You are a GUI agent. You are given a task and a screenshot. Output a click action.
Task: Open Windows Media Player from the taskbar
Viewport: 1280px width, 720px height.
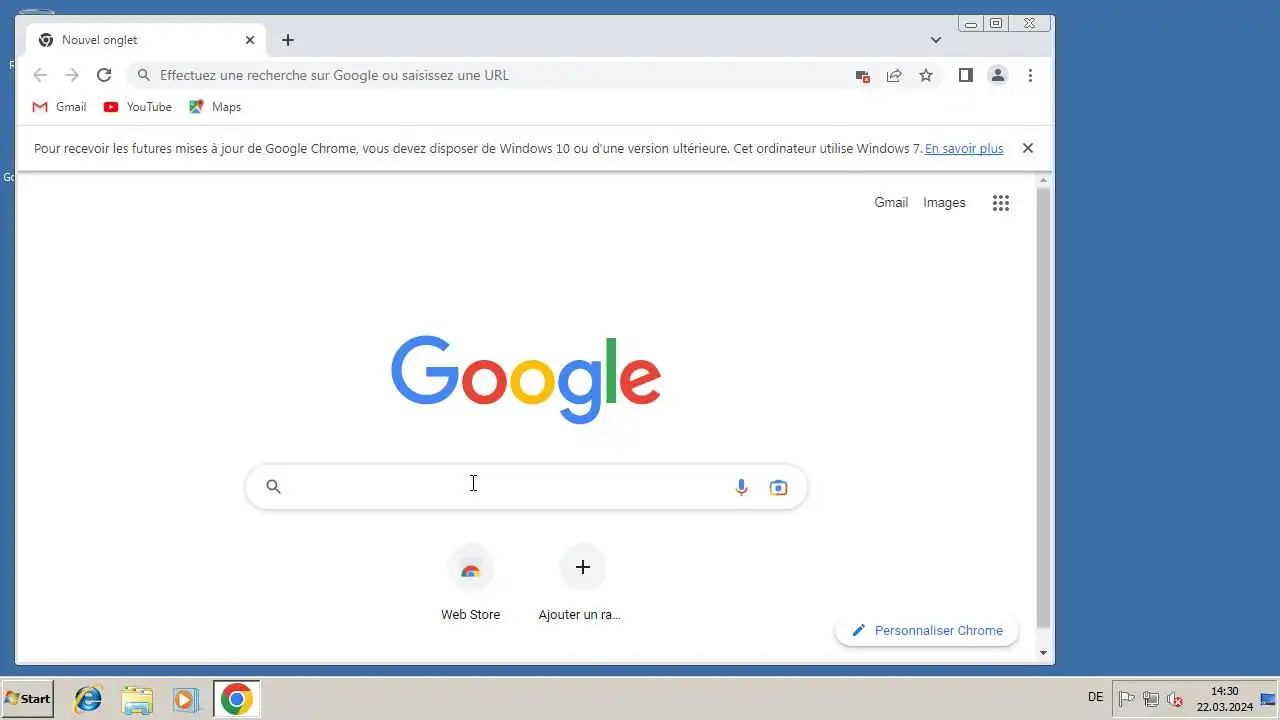tap(186, 699)
